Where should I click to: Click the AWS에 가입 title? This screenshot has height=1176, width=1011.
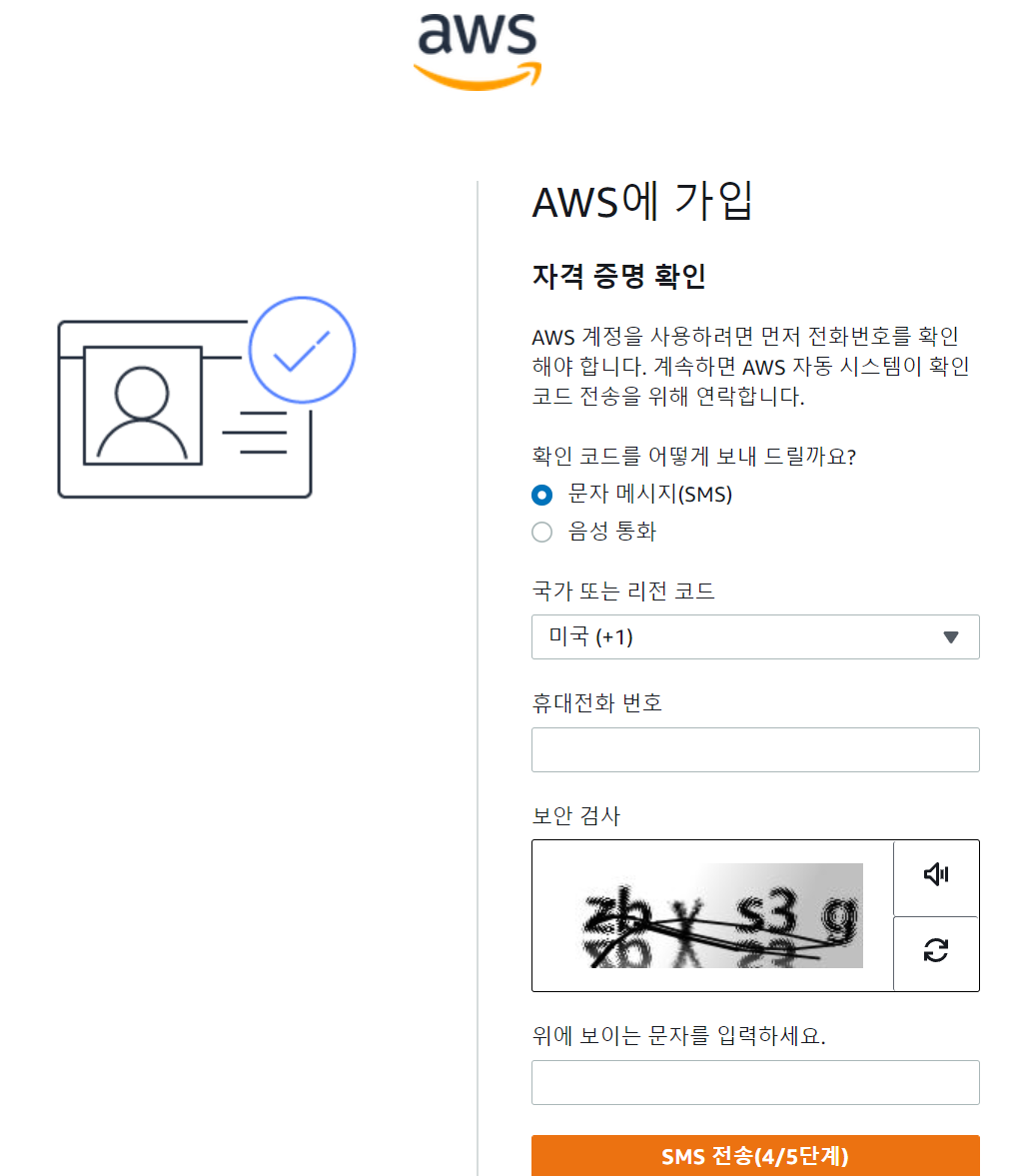click(x=642, y=202)
